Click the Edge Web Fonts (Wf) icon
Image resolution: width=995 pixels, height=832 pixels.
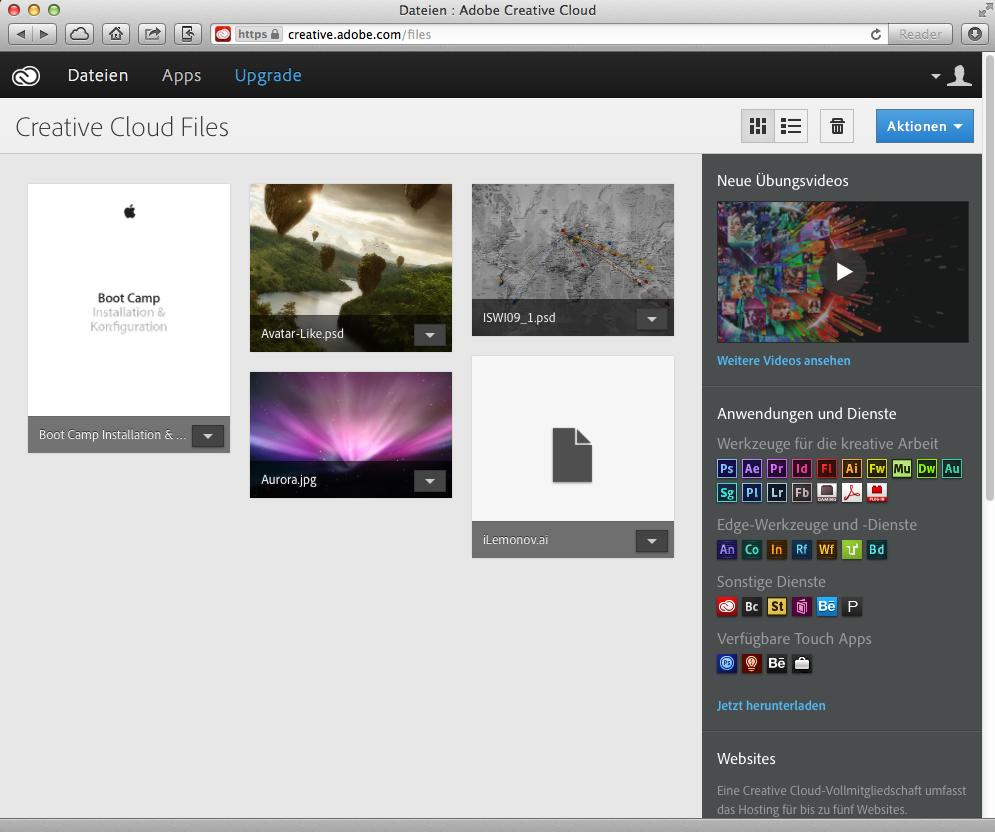(x=826, y=550)
